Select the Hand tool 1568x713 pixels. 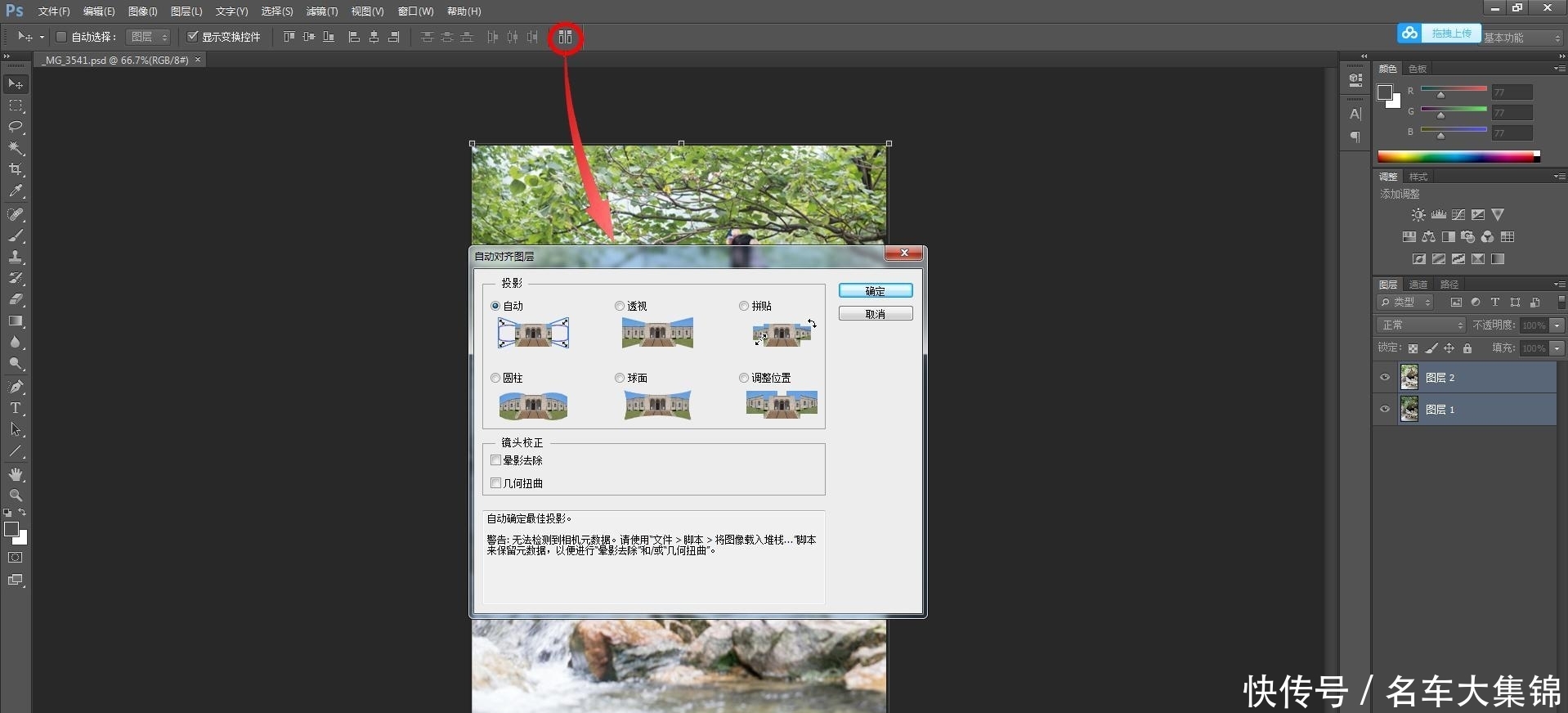[16, 474]
